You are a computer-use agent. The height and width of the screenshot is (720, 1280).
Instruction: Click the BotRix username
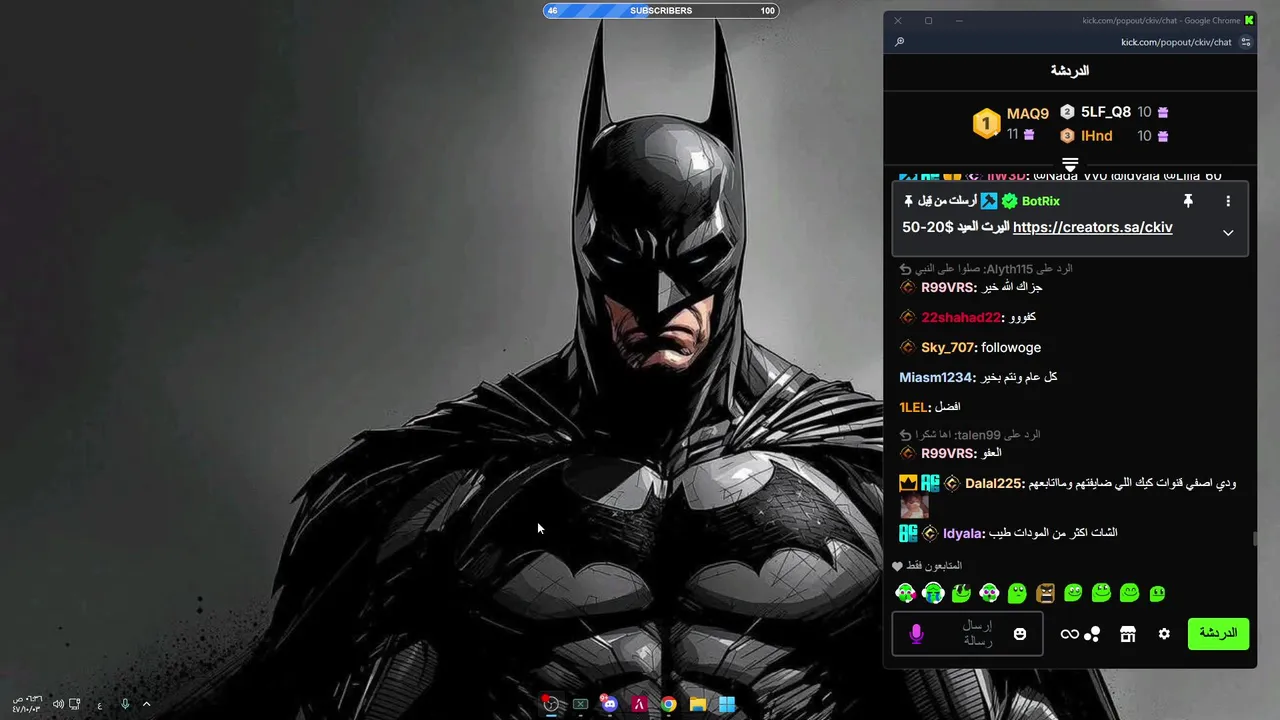click(x=1040, y=201)
